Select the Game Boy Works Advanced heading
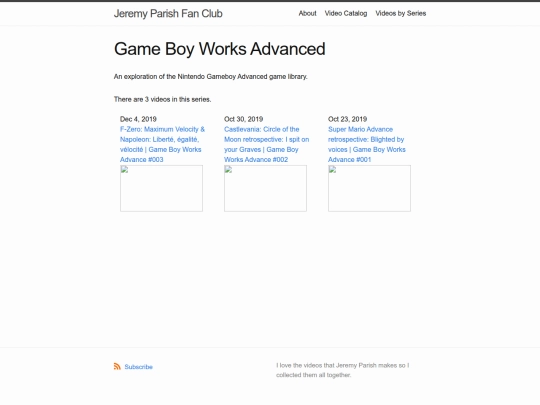Image resolution: width=540 pixels, height=405 pixels. click(x=220, y=49)
